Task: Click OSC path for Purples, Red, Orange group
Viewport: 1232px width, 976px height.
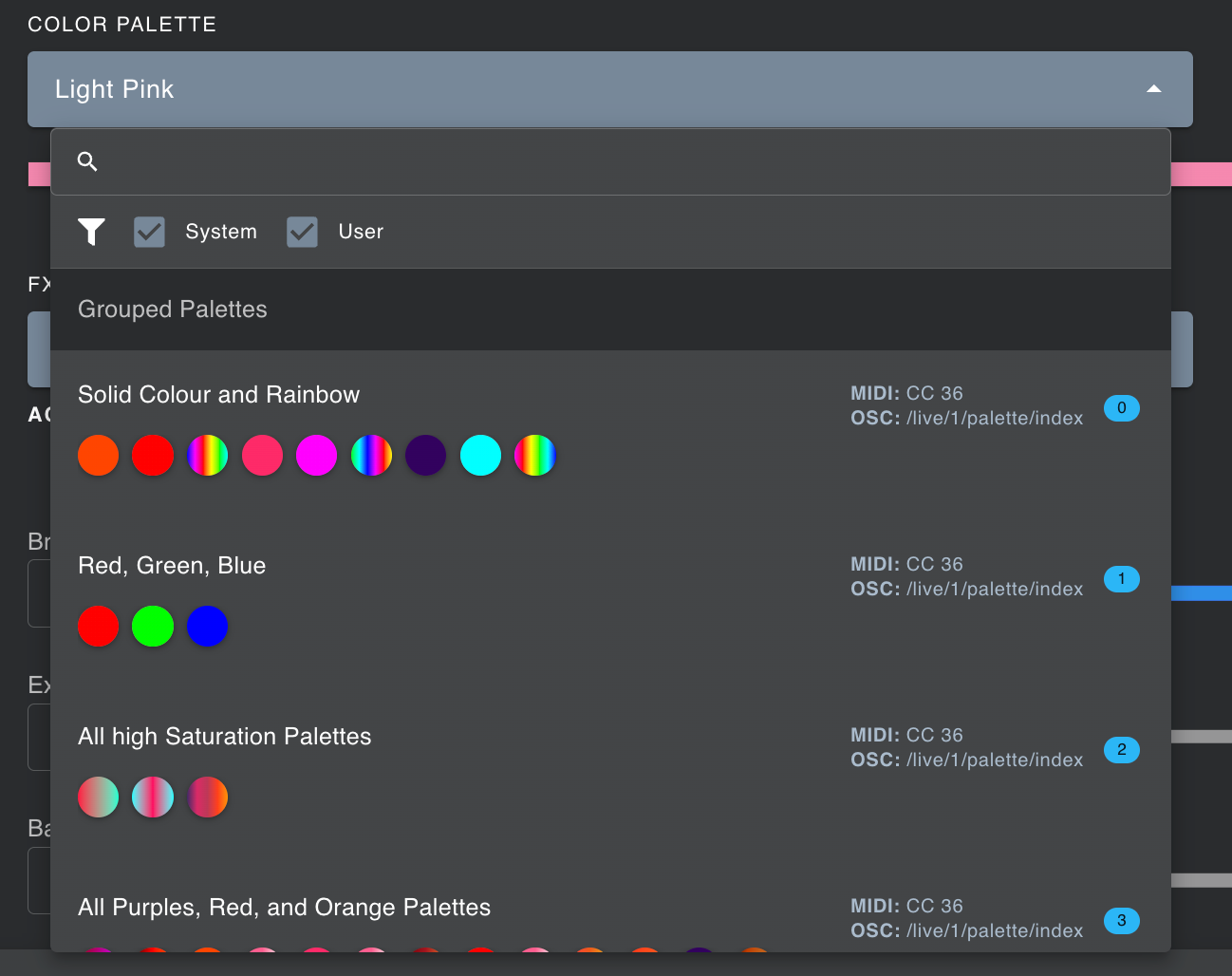Action: [966, 930]
